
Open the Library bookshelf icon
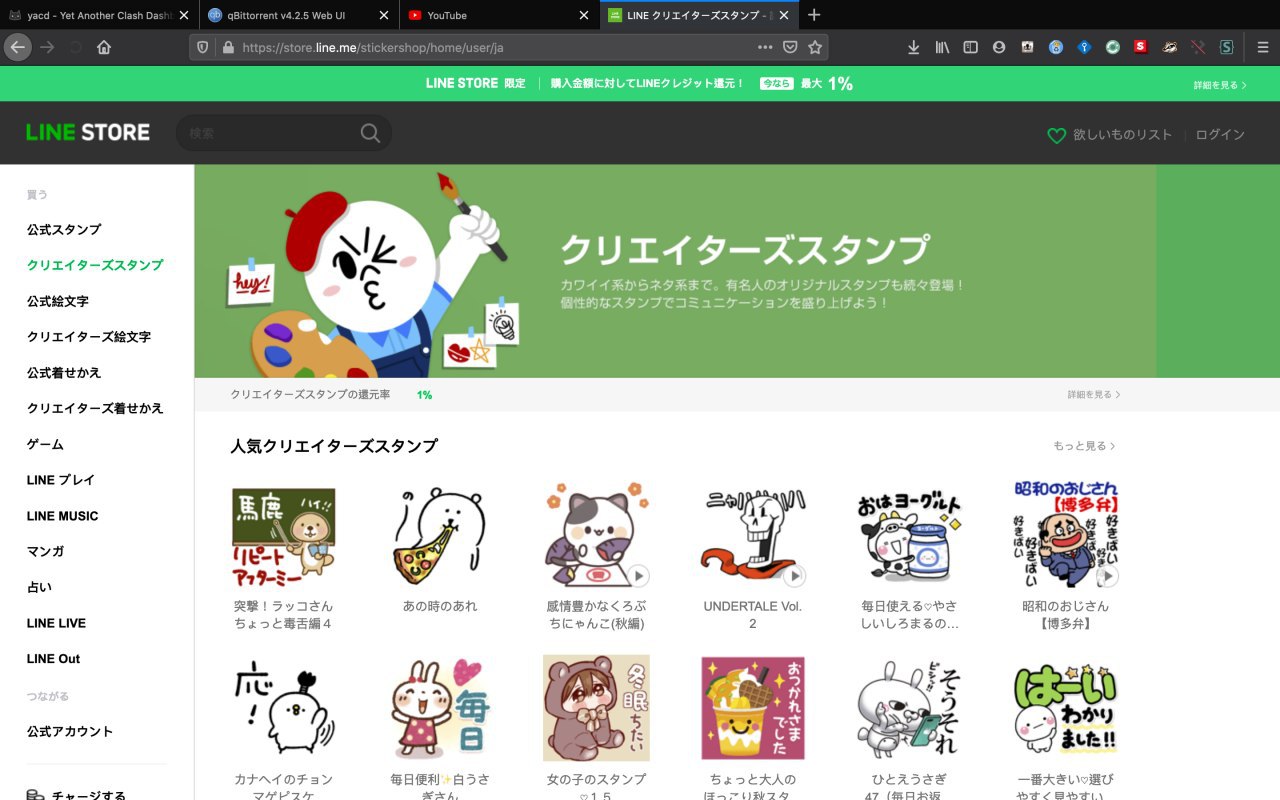pos(942,47)
